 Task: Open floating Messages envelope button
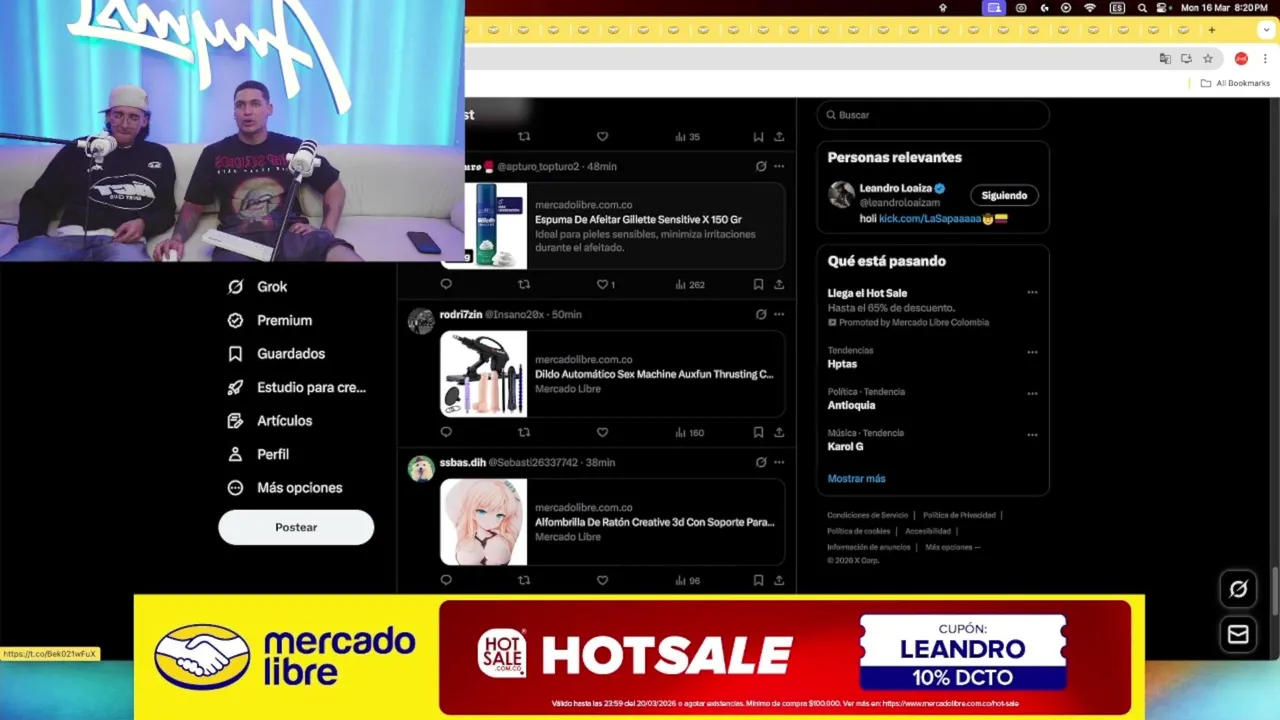coord(1238,634)
